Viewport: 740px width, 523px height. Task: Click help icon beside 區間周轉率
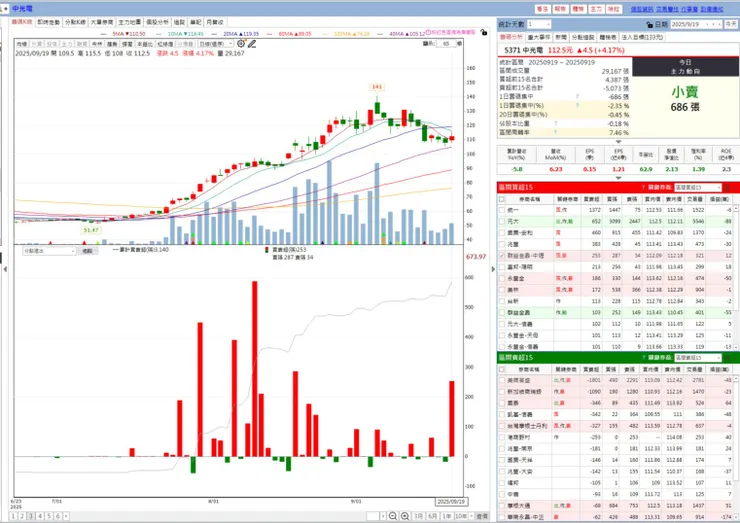pos(555,132)
